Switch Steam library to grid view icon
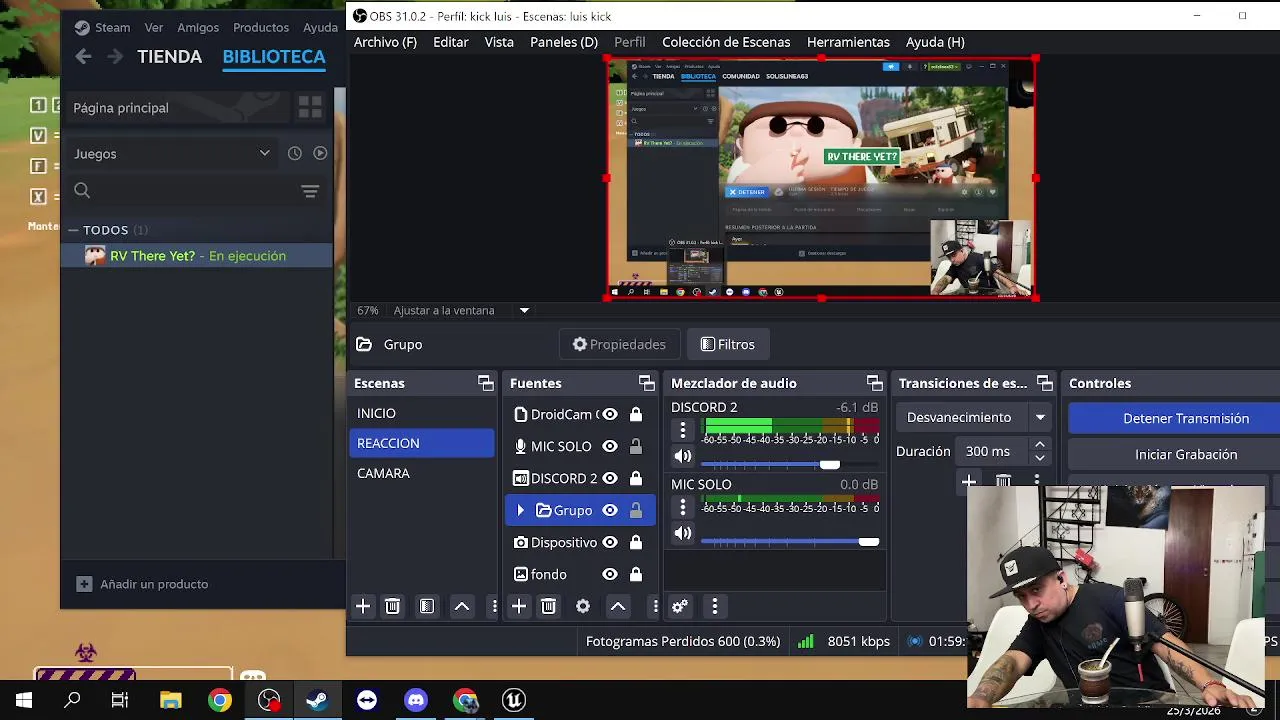This screenshot has height=720, width=1280. point(310,107)
